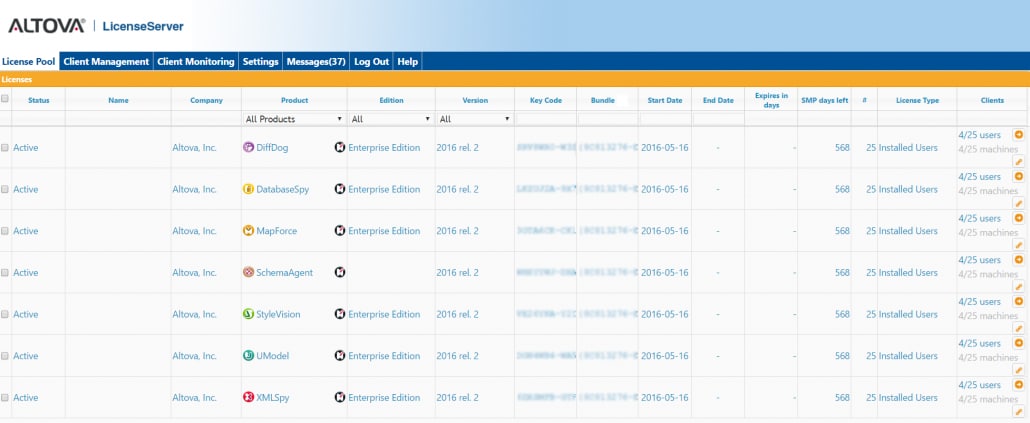
Task: Click orange arrow icon in DiffDog clients cell
Action: 1019,135
